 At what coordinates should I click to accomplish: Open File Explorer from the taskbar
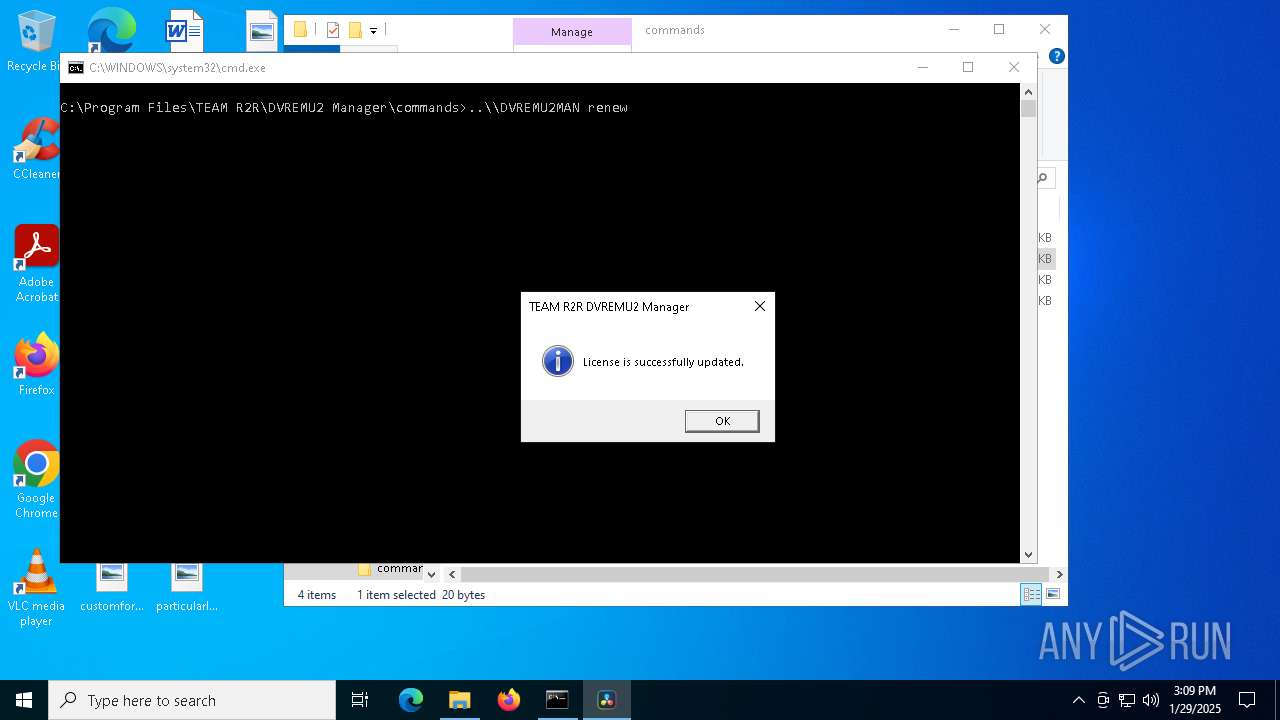pos(459,700)
